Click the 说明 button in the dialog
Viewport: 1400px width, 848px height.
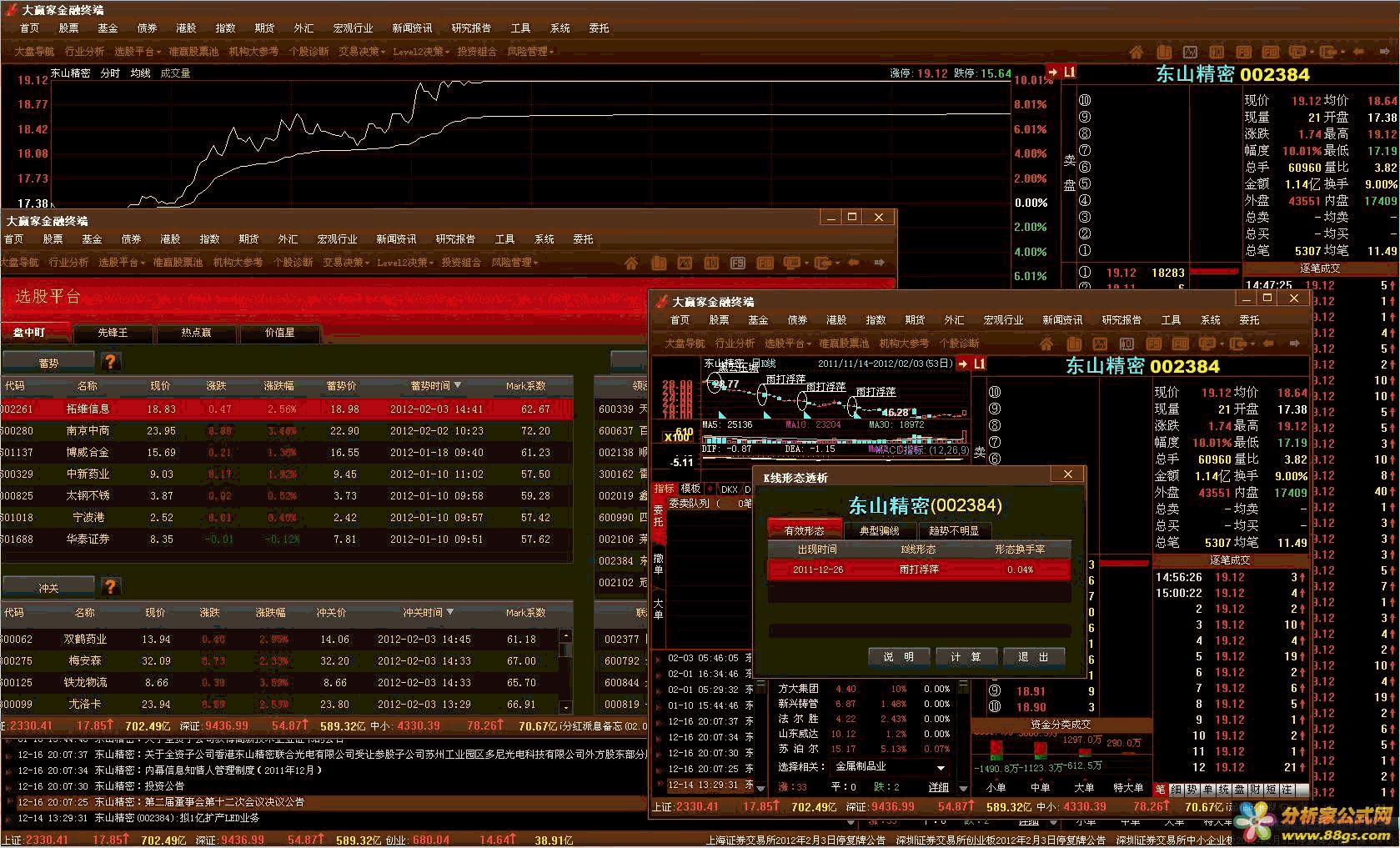pos(899,657)
